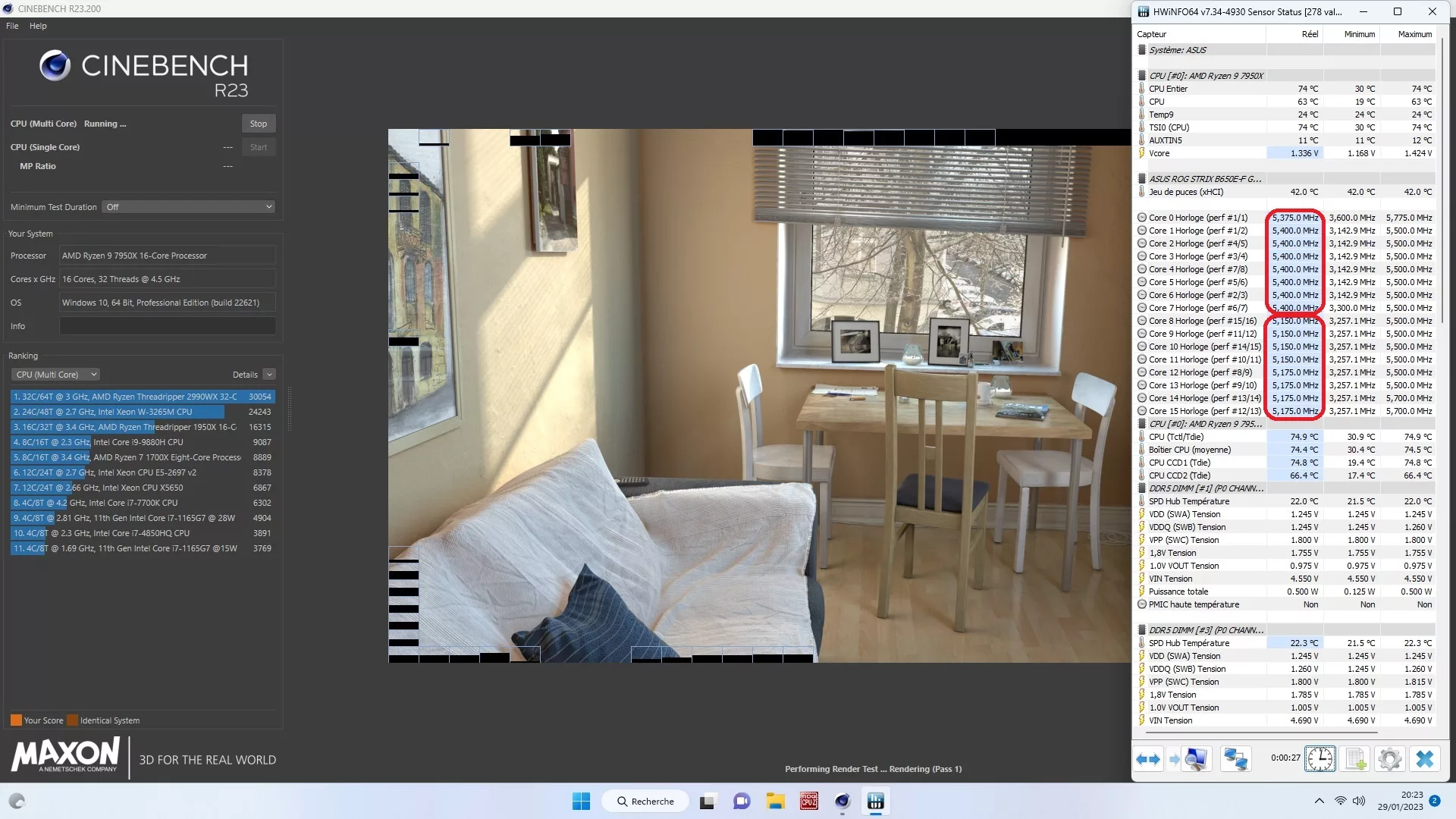This screenshot has height=819, width=1456.
Task: Open the Minimum Test Duration dropdown
Action: [188, 207]
